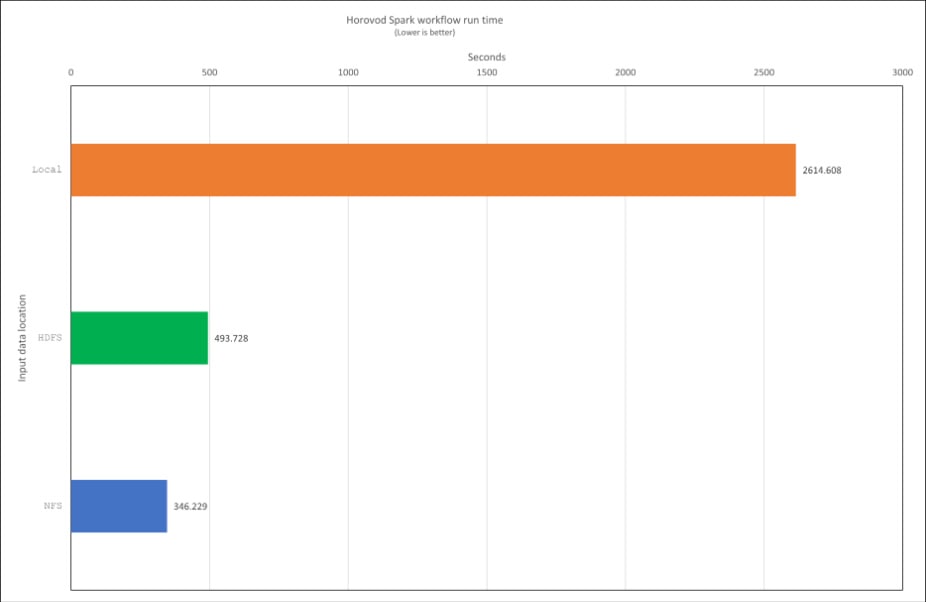
Task: Select the green HDFS bar
Action: [139, 338]
